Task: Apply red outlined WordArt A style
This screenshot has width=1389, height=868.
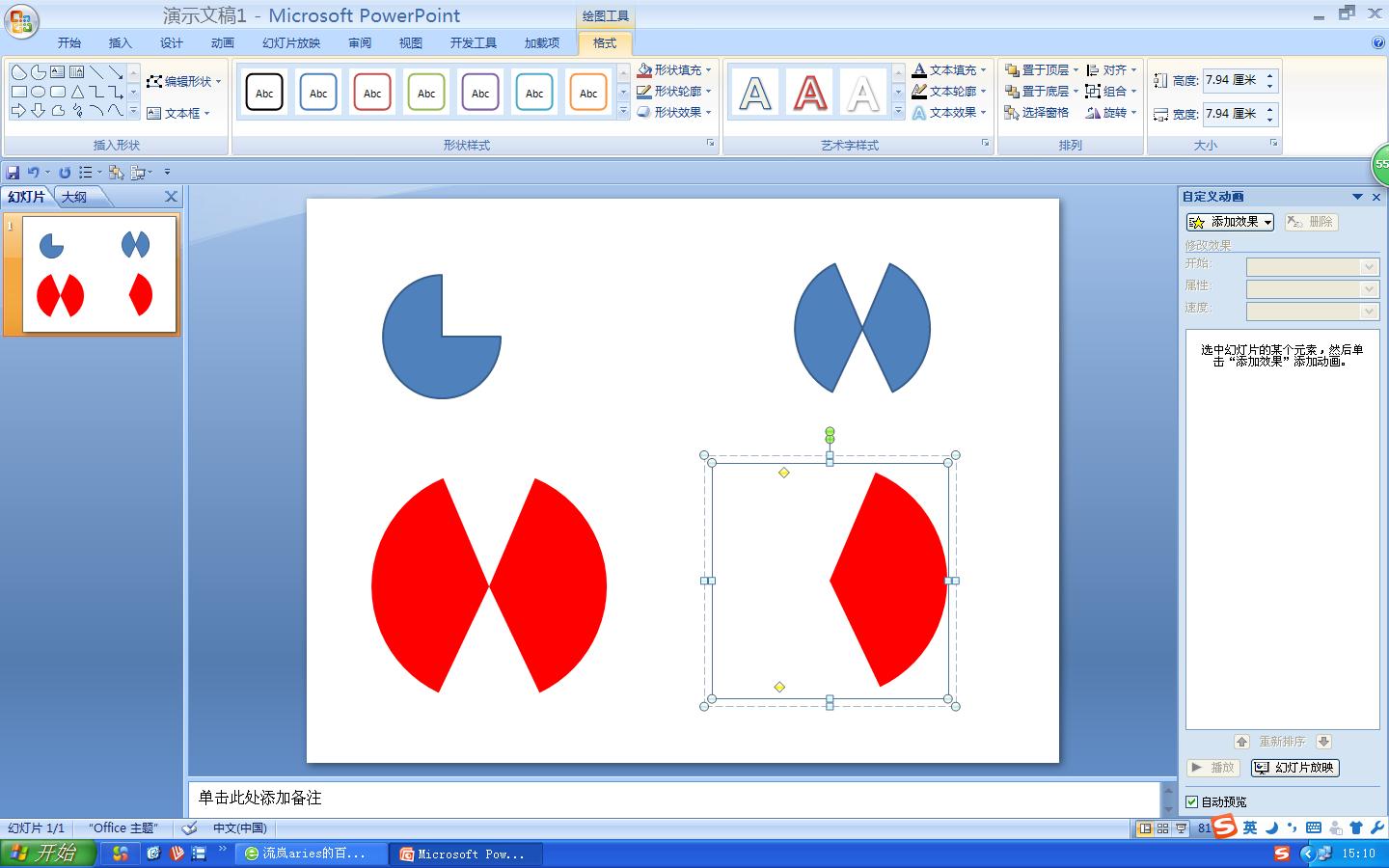Action: click(809, 94)
